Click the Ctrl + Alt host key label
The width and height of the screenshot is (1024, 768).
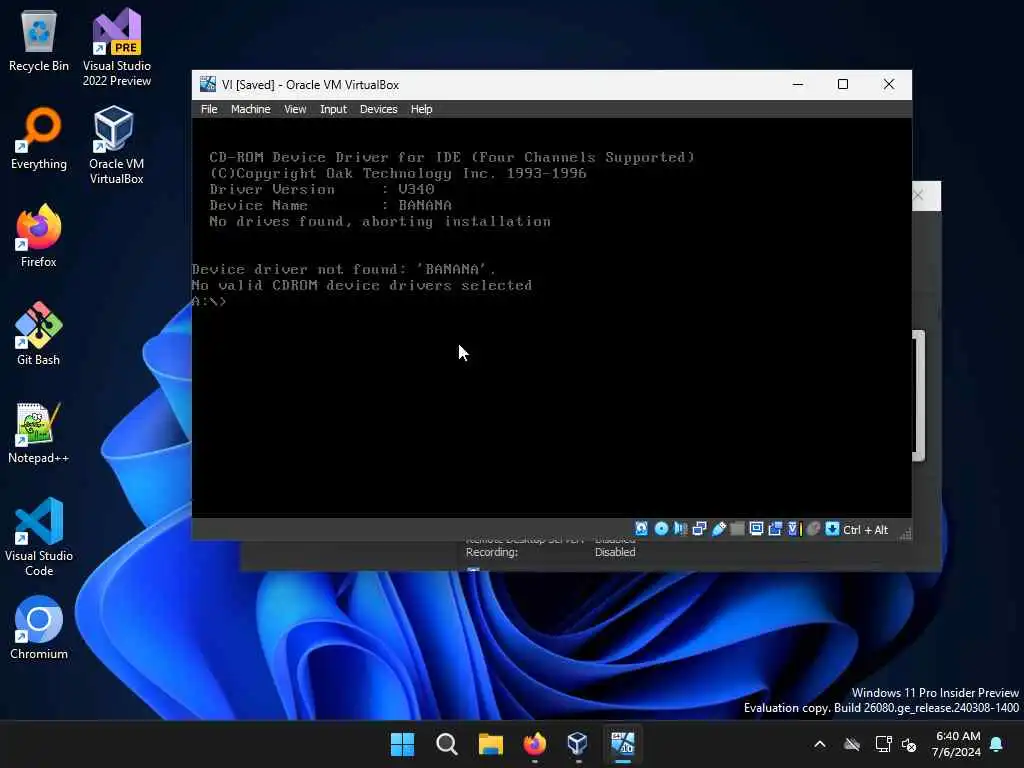(x=865, y=530)
